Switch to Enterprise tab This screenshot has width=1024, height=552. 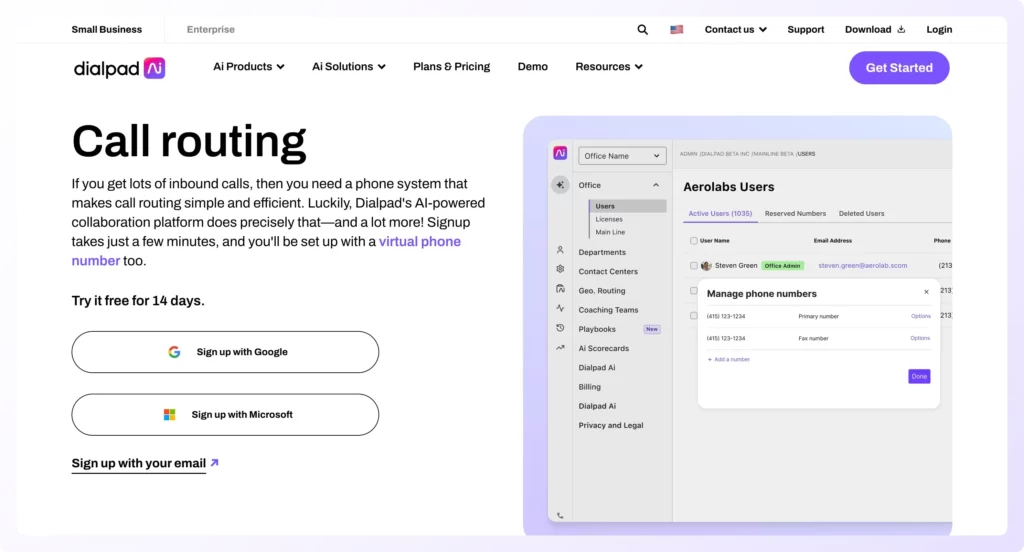click(x=210, y=29)
